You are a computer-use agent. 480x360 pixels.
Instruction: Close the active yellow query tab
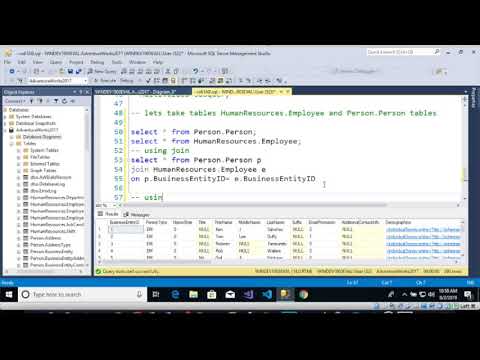[x=288, y=91]
